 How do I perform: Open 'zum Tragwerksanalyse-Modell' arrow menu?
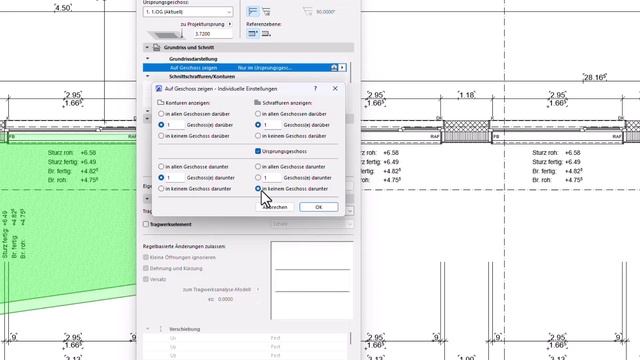click(258, 289)
